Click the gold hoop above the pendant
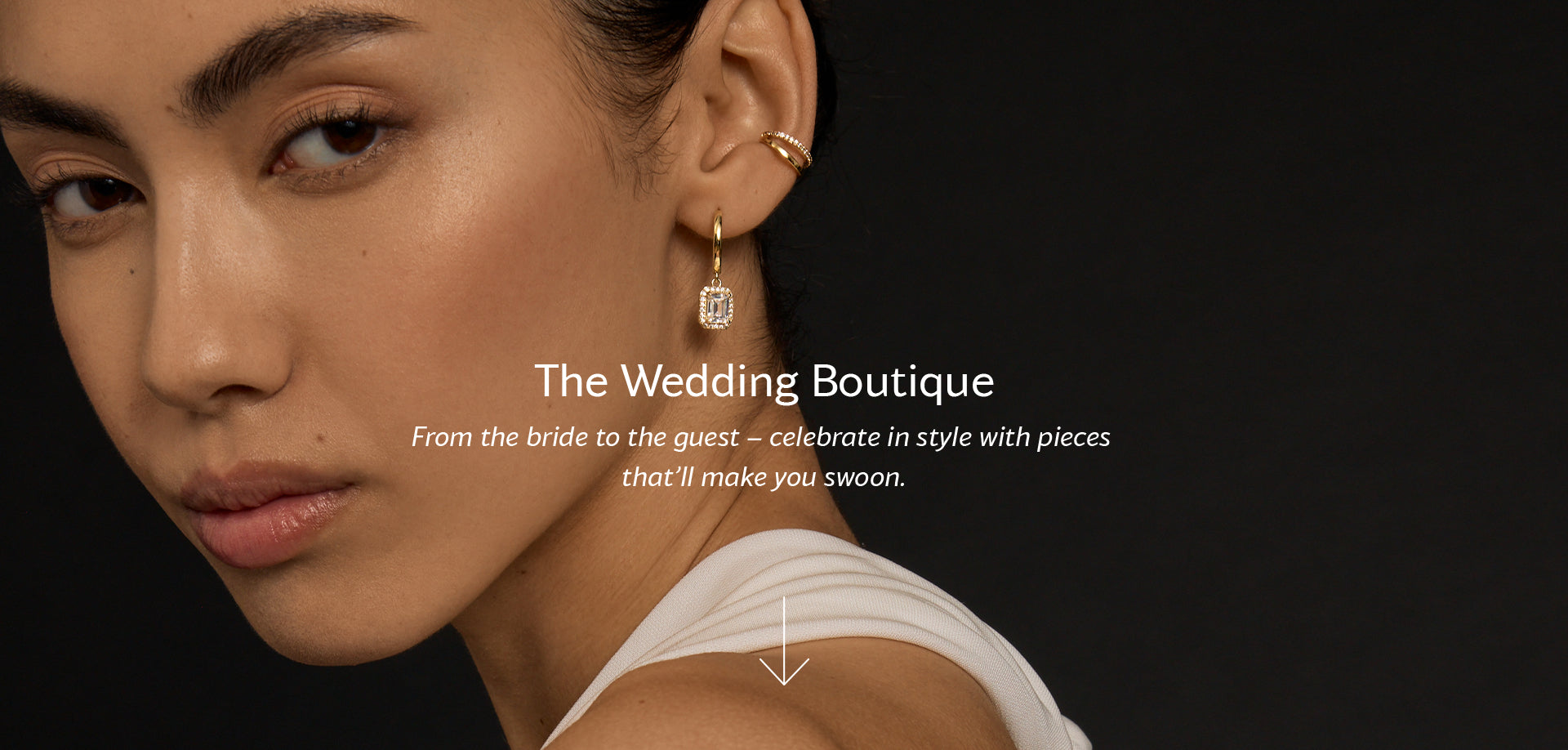1568x750 pixels. click(x=717, y=243)
